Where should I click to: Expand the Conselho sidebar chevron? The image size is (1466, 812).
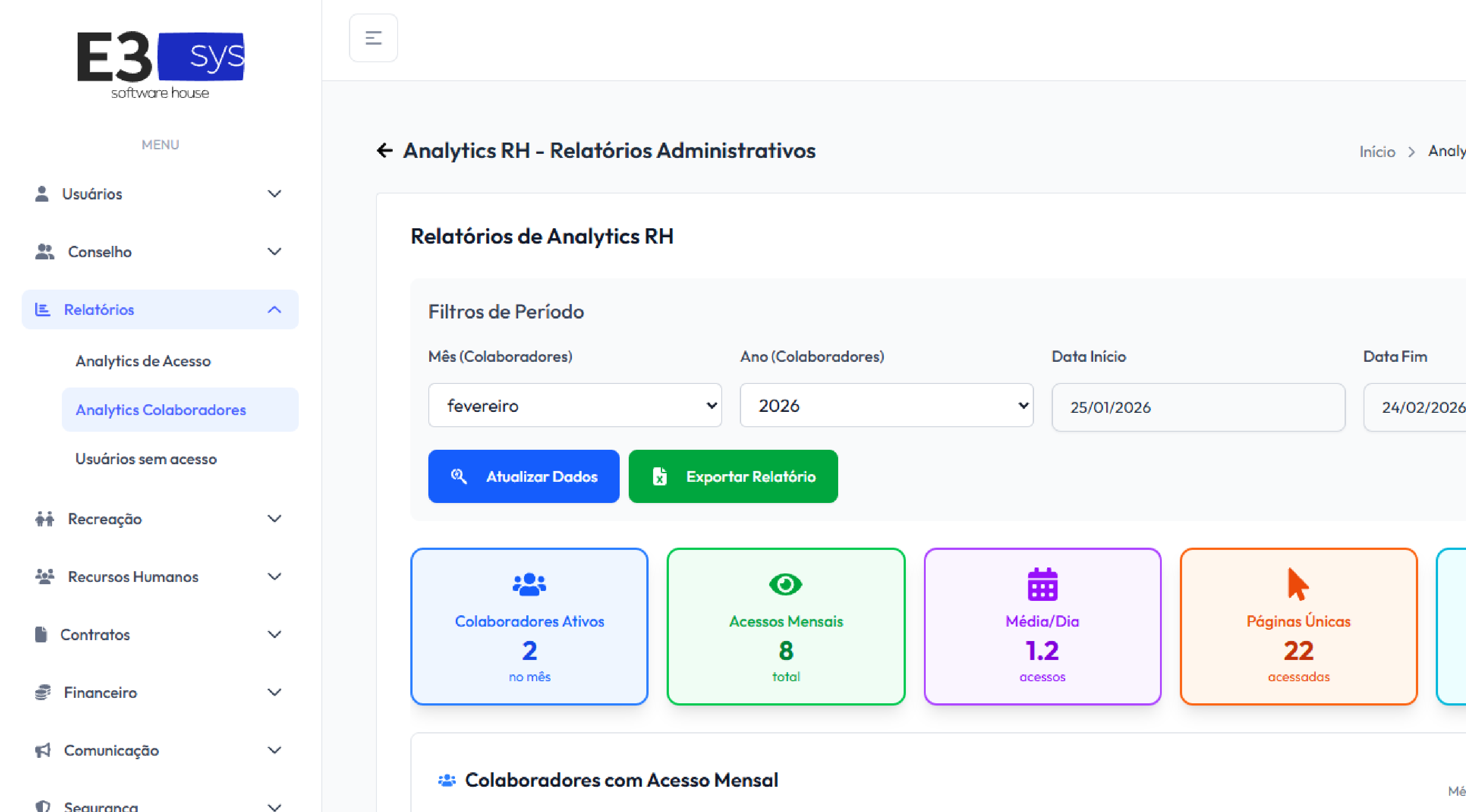click(274, 252)
